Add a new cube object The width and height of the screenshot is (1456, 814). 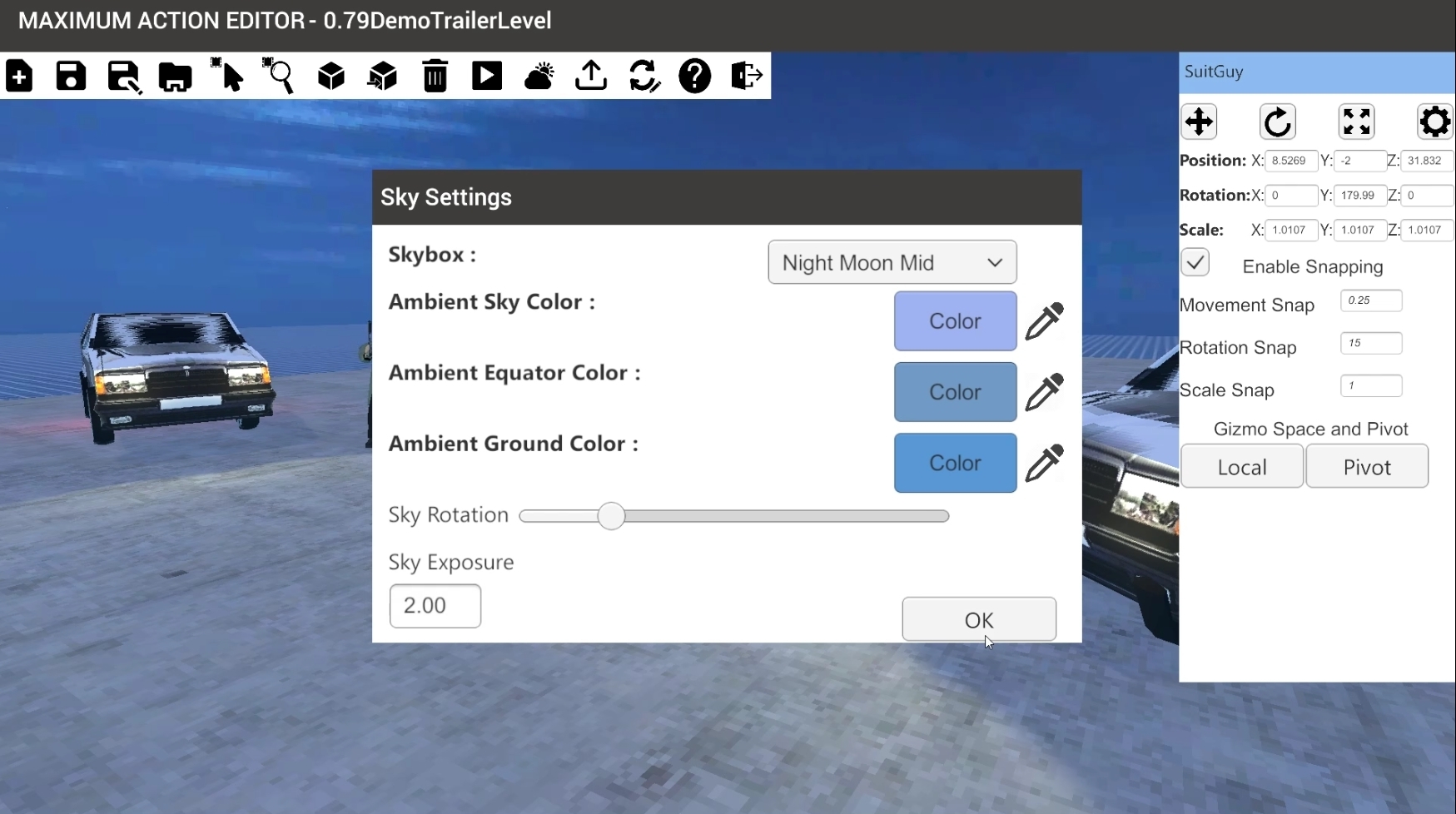pos(331,76)
